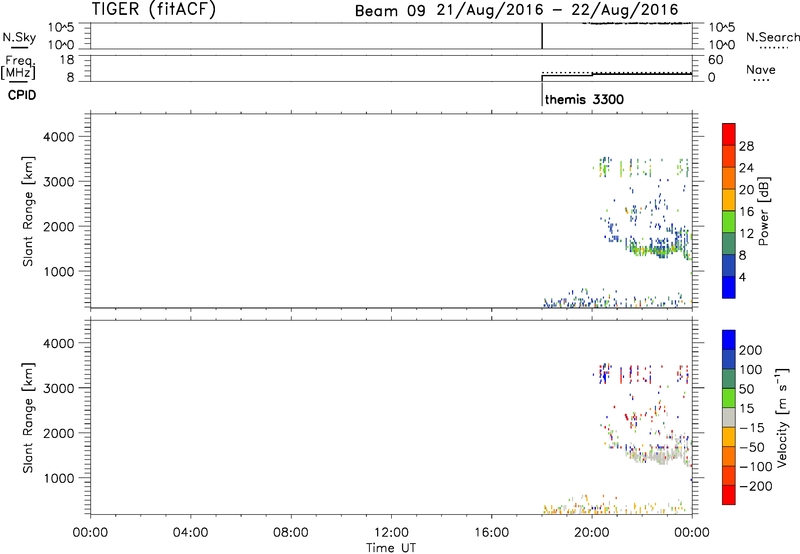Click 4000 km tick in power panel
800x554 pixels.
click(59, 137)
